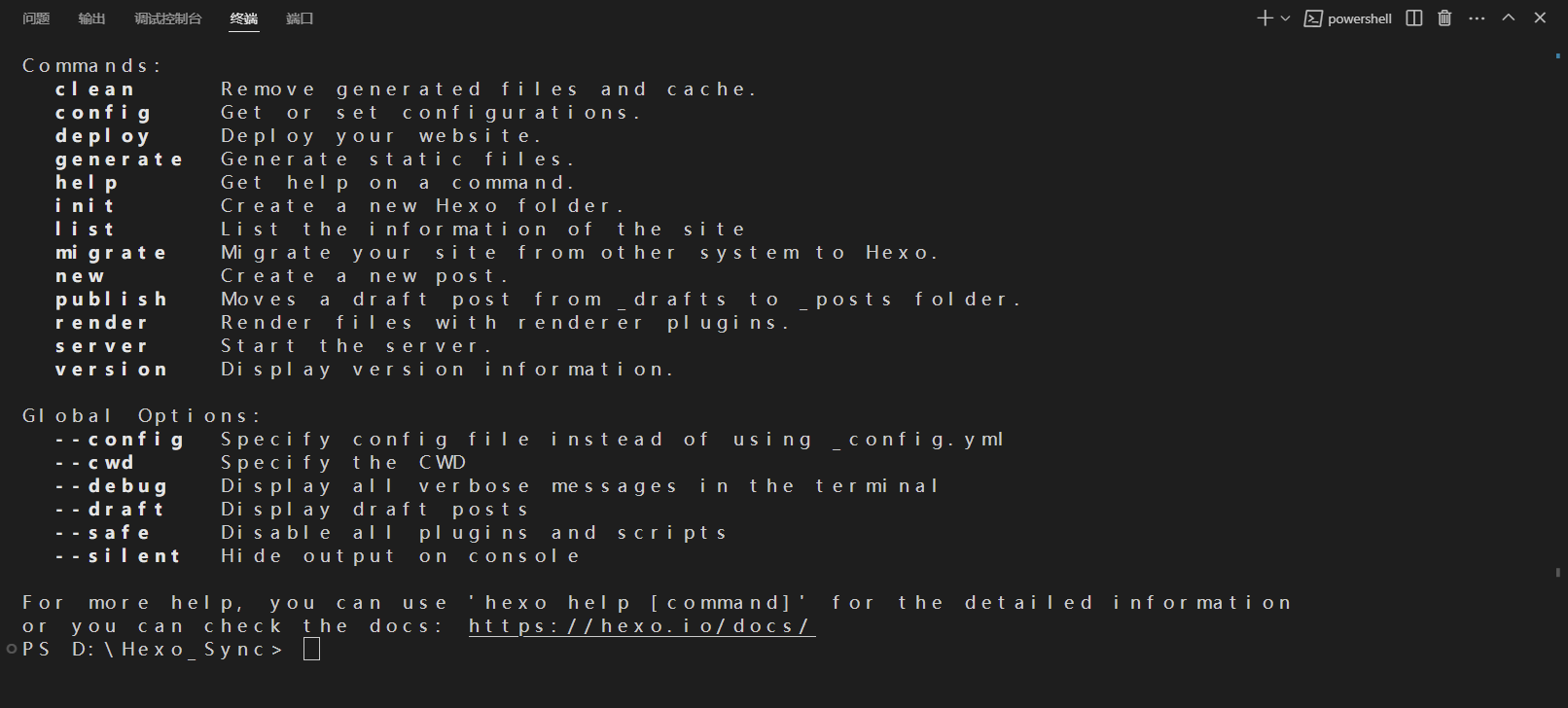The height and width of the screenshot is (708, 1568).
Task: Click the powershell terminal icon
Action: (x=1313, y=18)
